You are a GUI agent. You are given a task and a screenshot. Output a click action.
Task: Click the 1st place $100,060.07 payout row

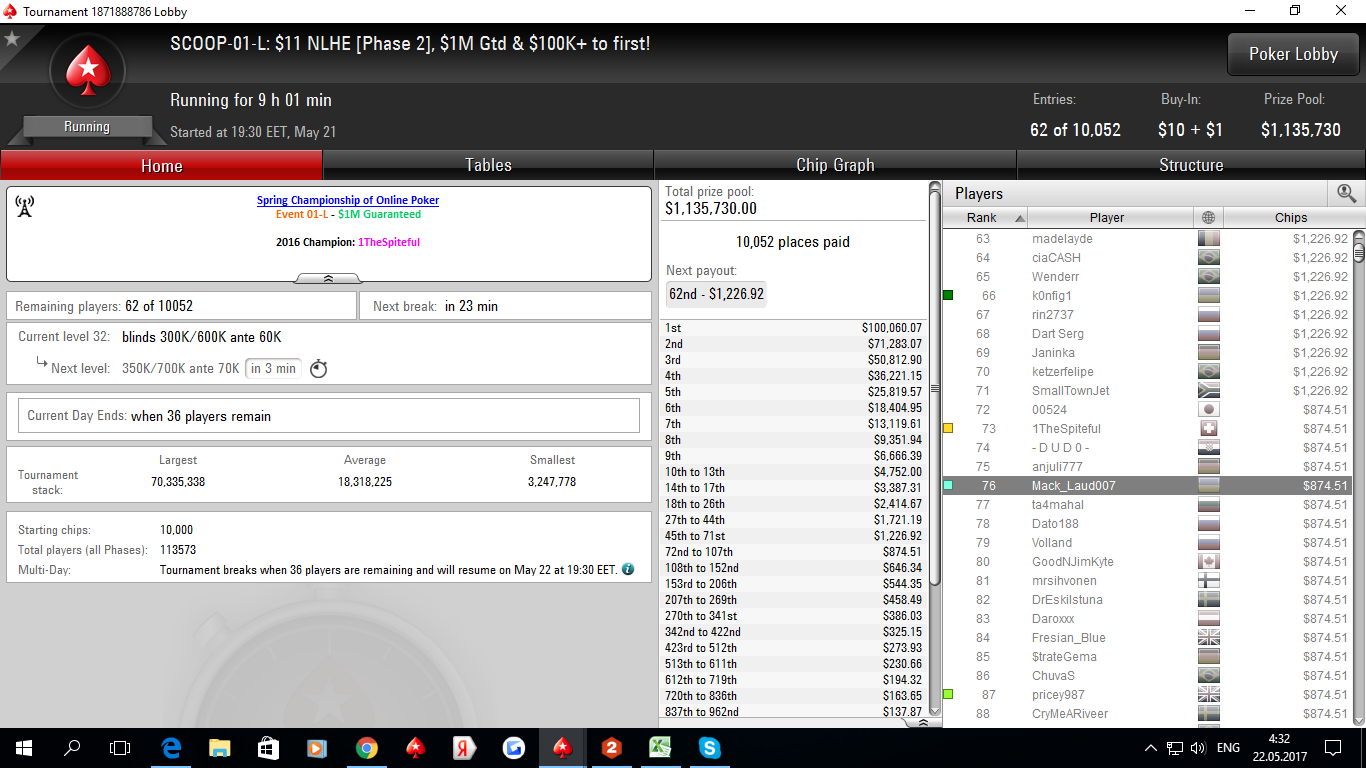[x=794, y=328]
